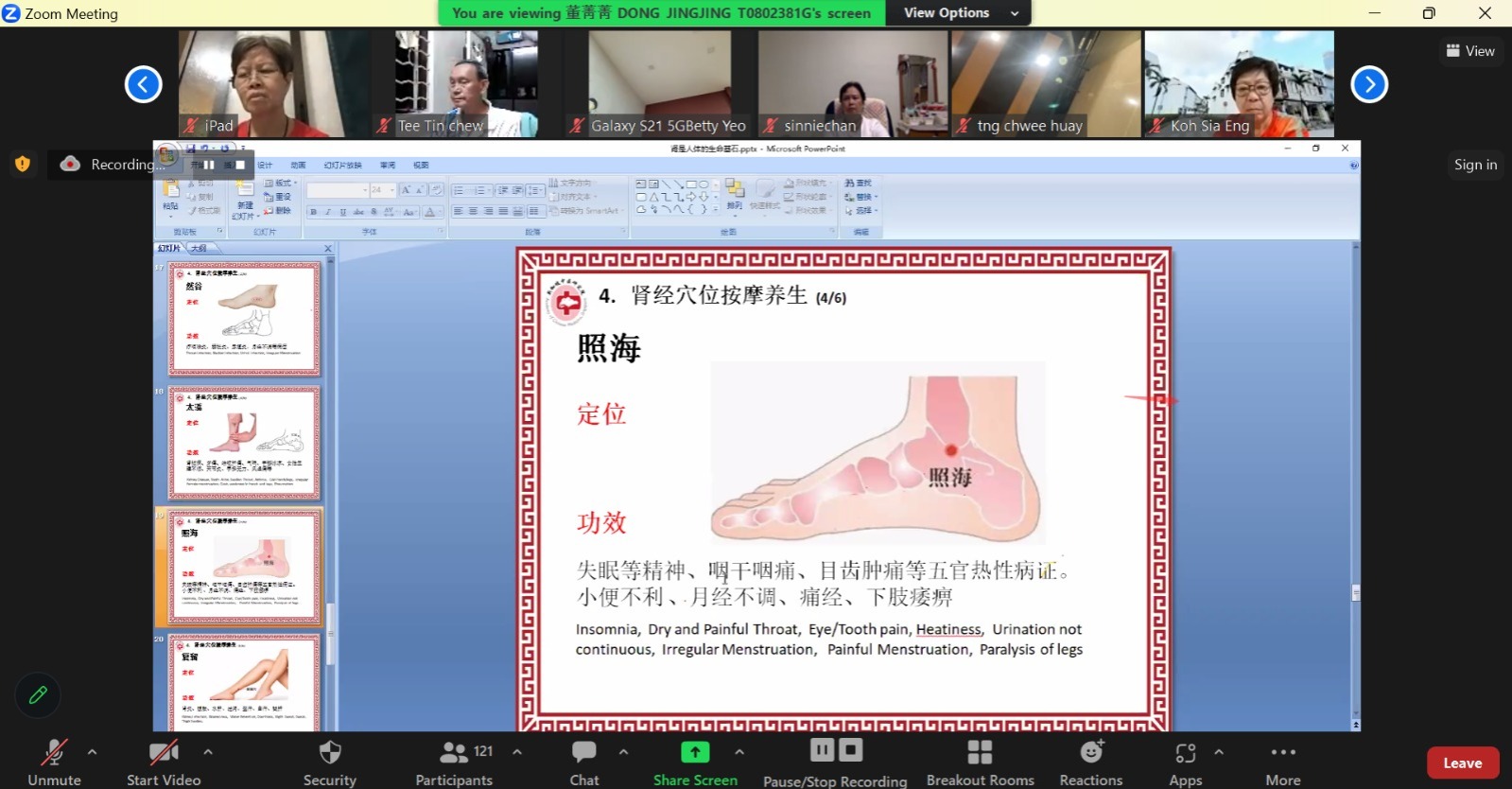The height and width of the screenshot is (789, 1512).
Task: Leave the meeting
Action: pyautogui.click(x=1462, y=763)
